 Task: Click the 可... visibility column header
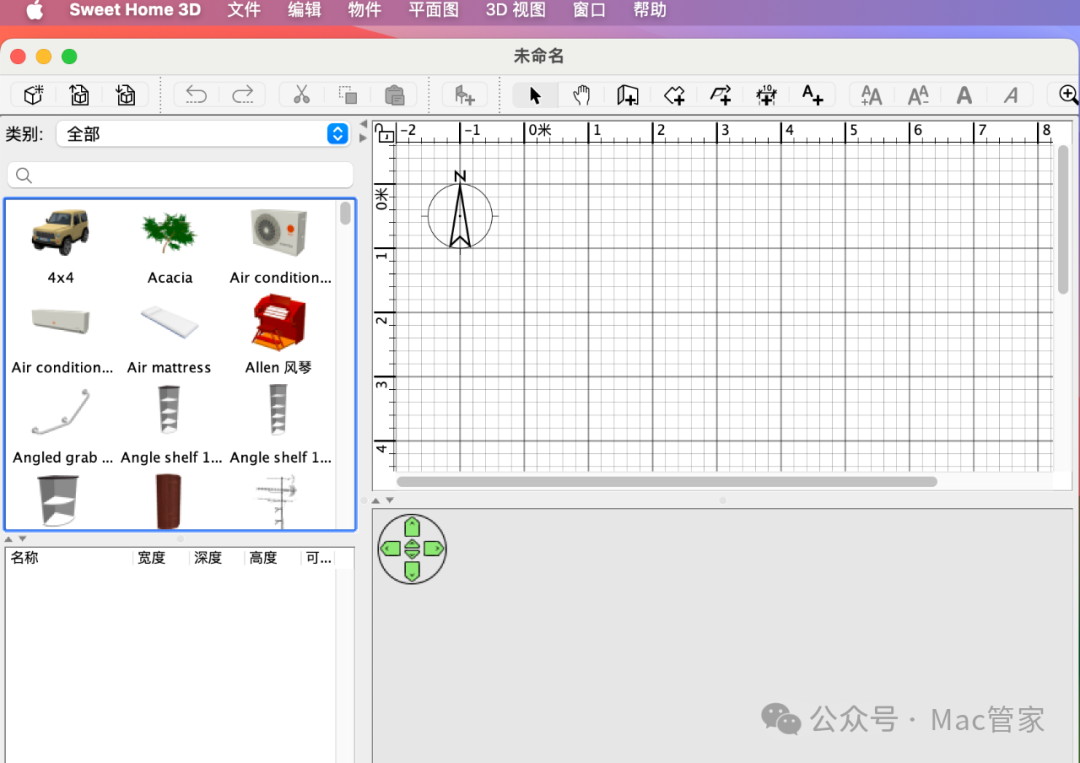coord(319,558)
